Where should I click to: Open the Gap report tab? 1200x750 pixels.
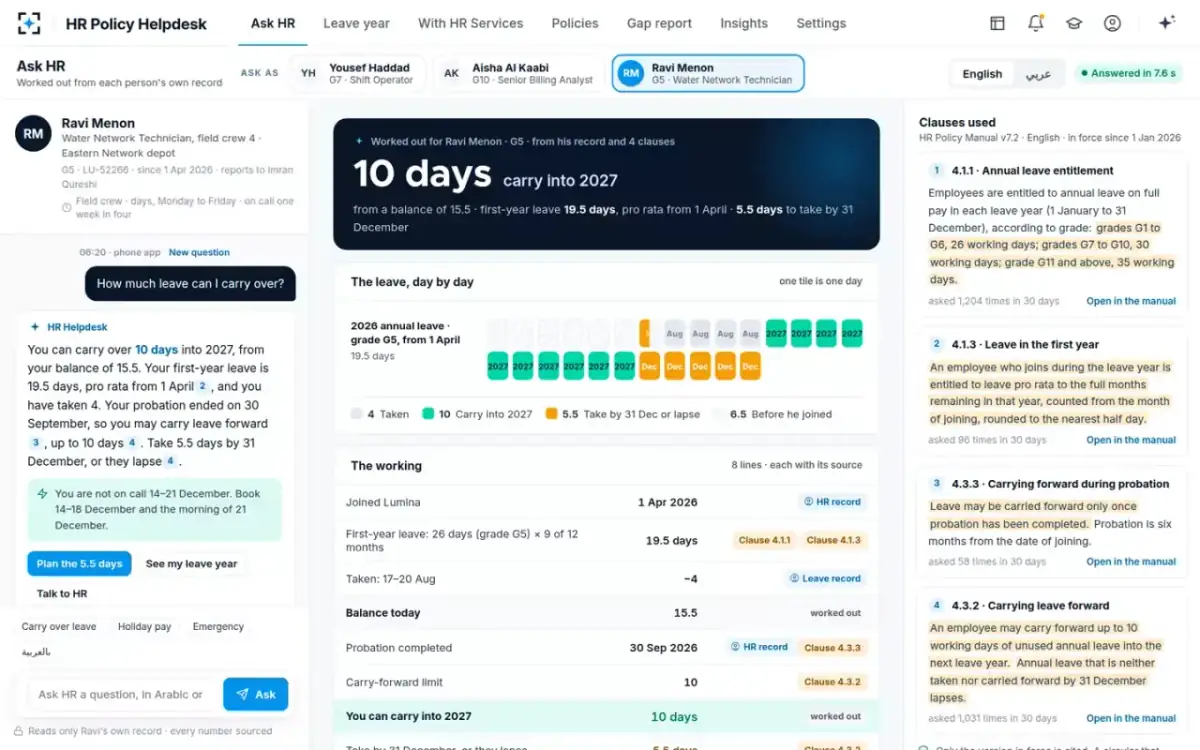point(659,23)
